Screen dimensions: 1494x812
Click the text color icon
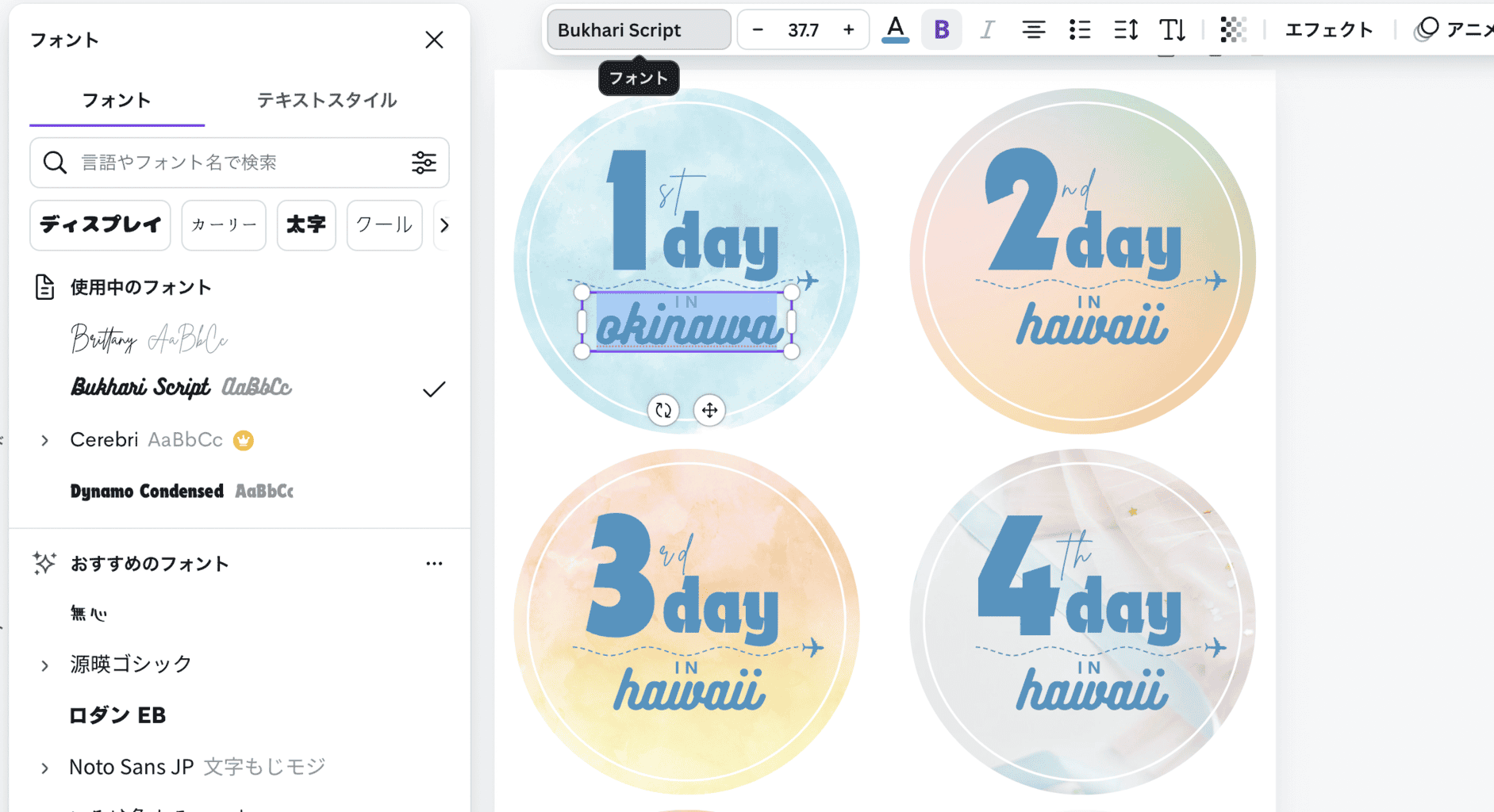click(x=895, y=30)
